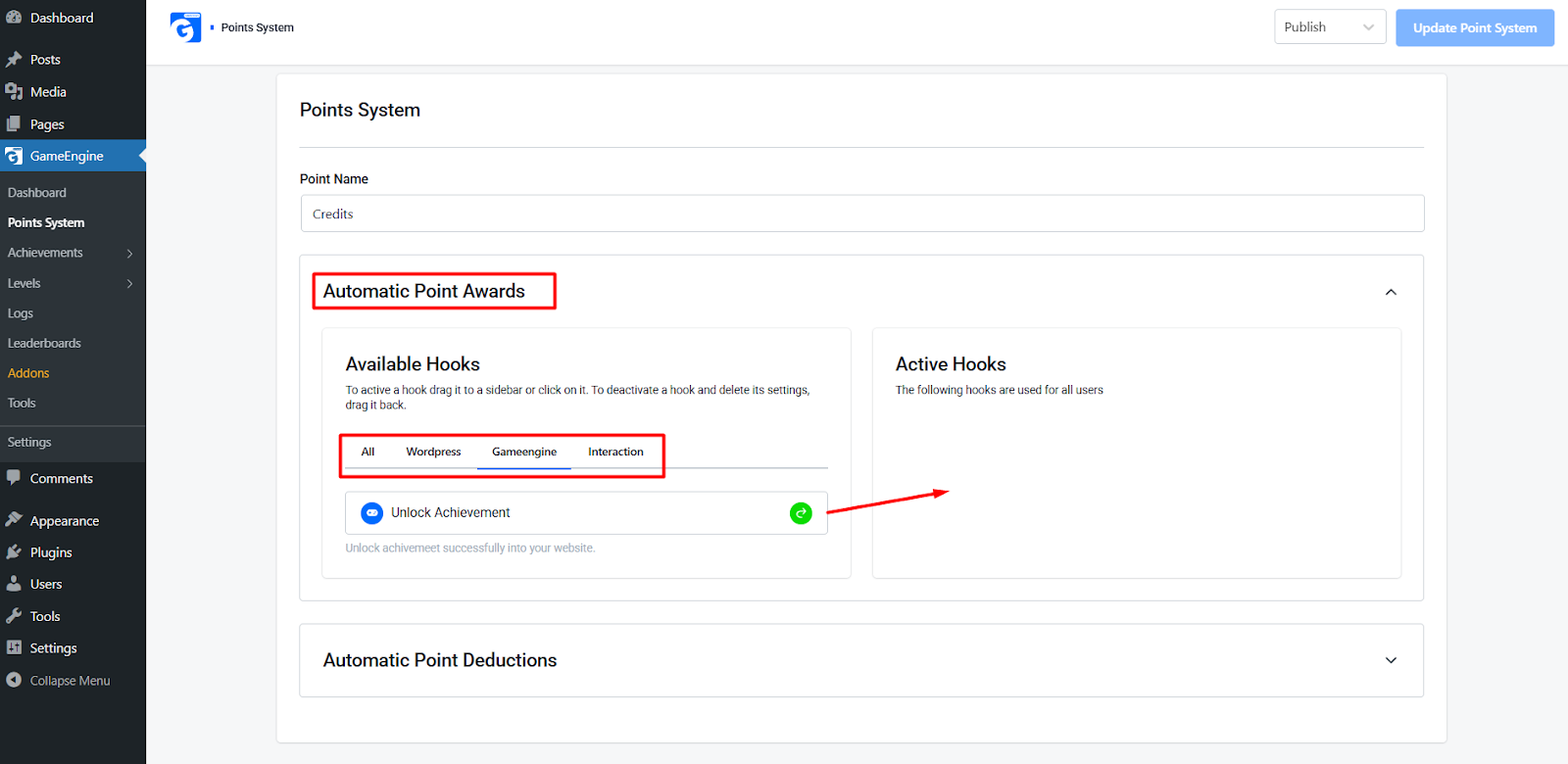1568x764 pixels.
Task: Click the WordPress Settings sliders icon
Action: pyautogui.click(x=14, y=647)
